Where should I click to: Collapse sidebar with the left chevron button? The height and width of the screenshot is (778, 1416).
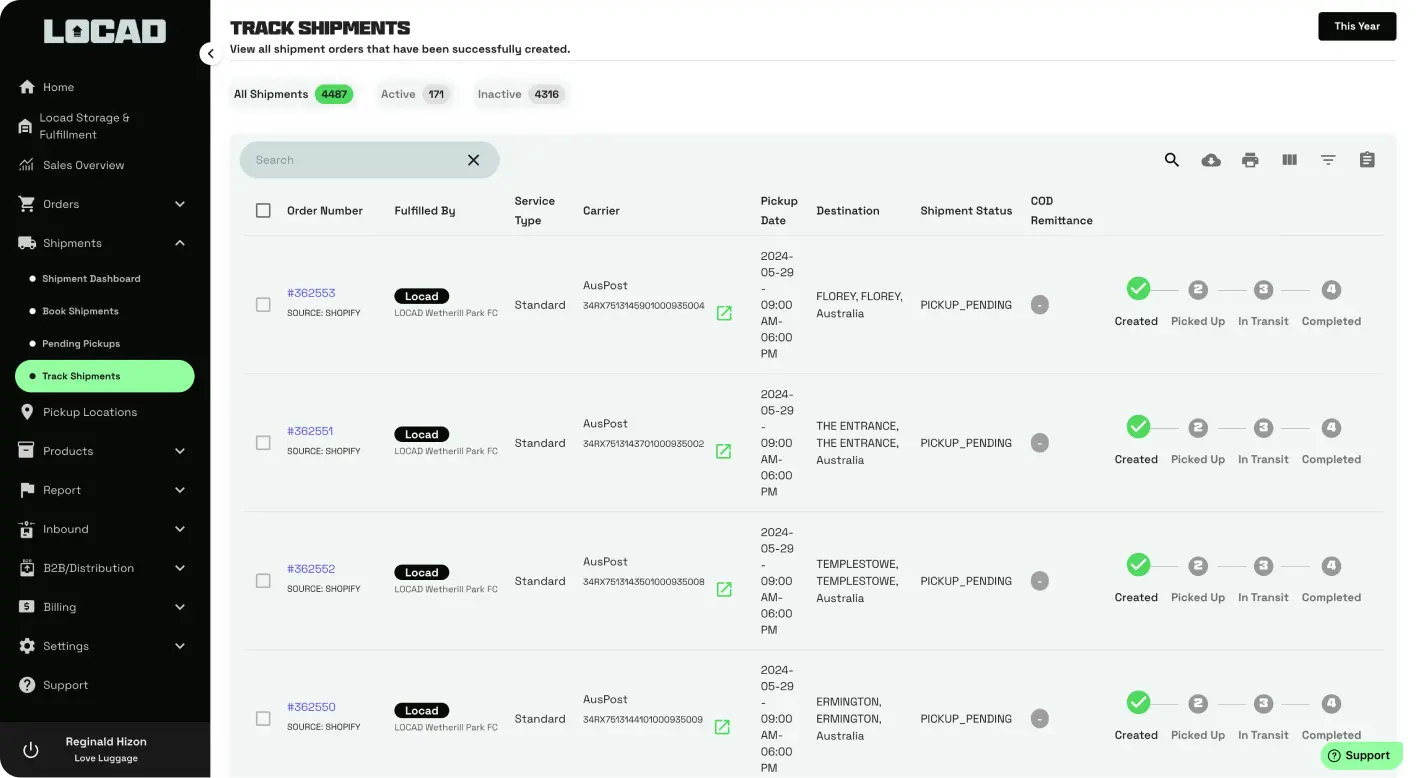pyautogui.click(x=210, y=54)
